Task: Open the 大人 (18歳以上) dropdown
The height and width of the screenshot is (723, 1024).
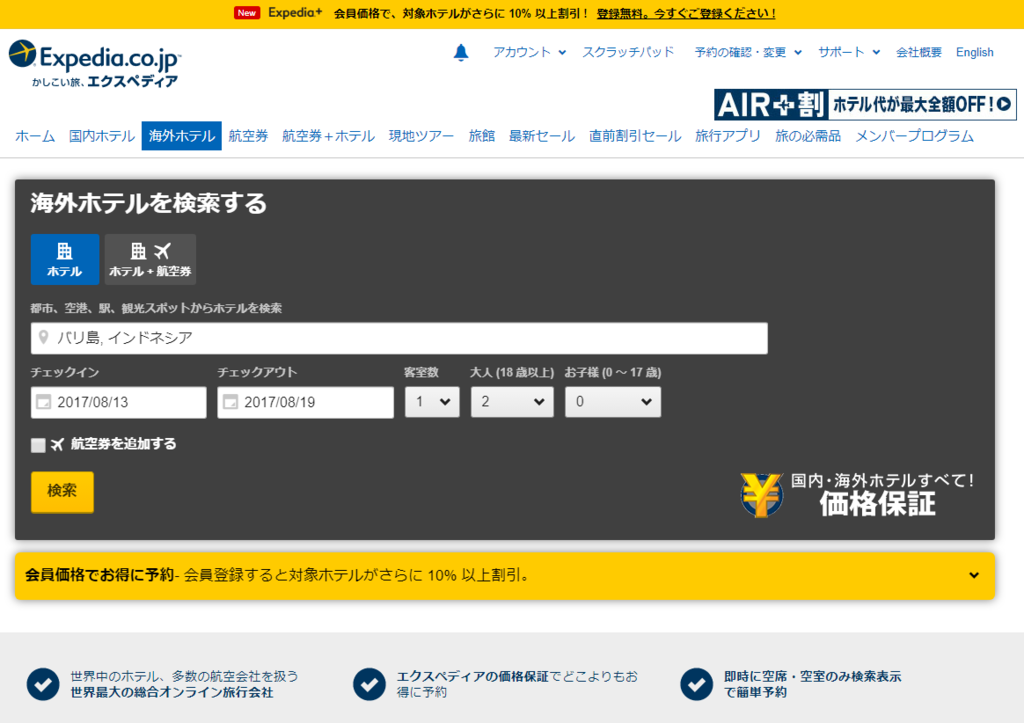Action: [512, 402]
